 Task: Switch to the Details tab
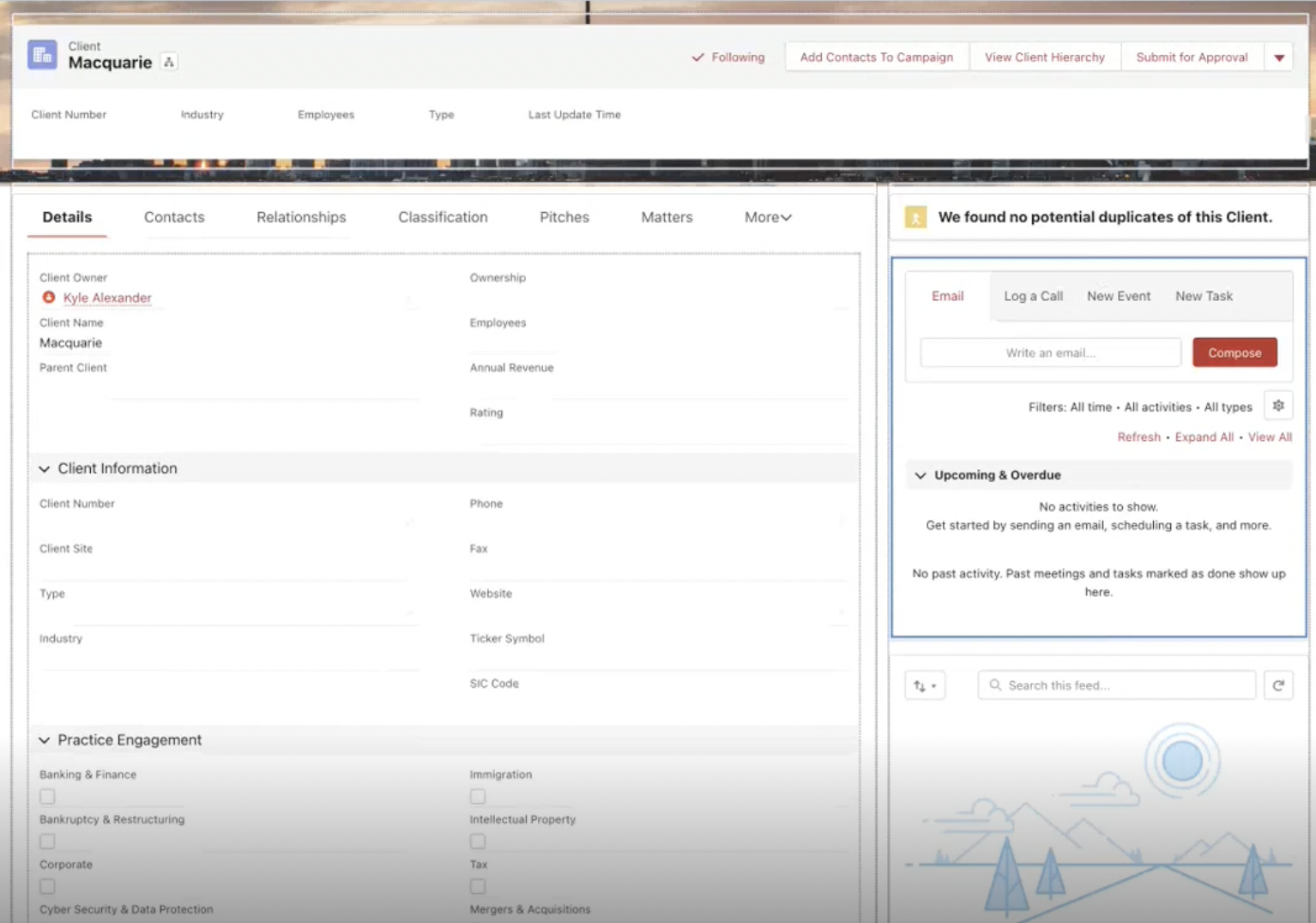(x=67, y=217)
